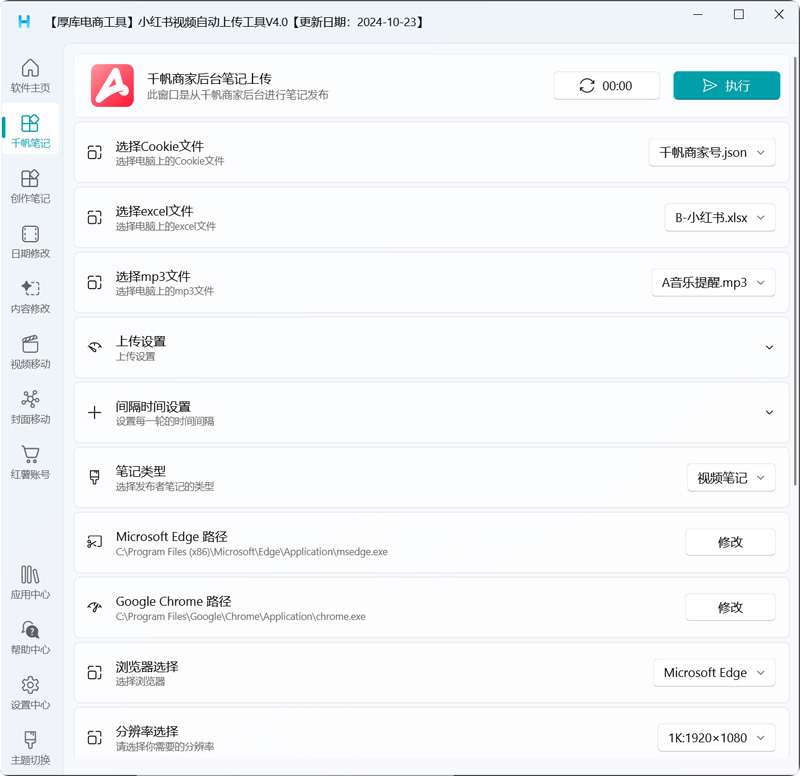Click the 00:00 timer refresh button
Viewport: 800px width, 776px height.
click(x=606, y=86)
